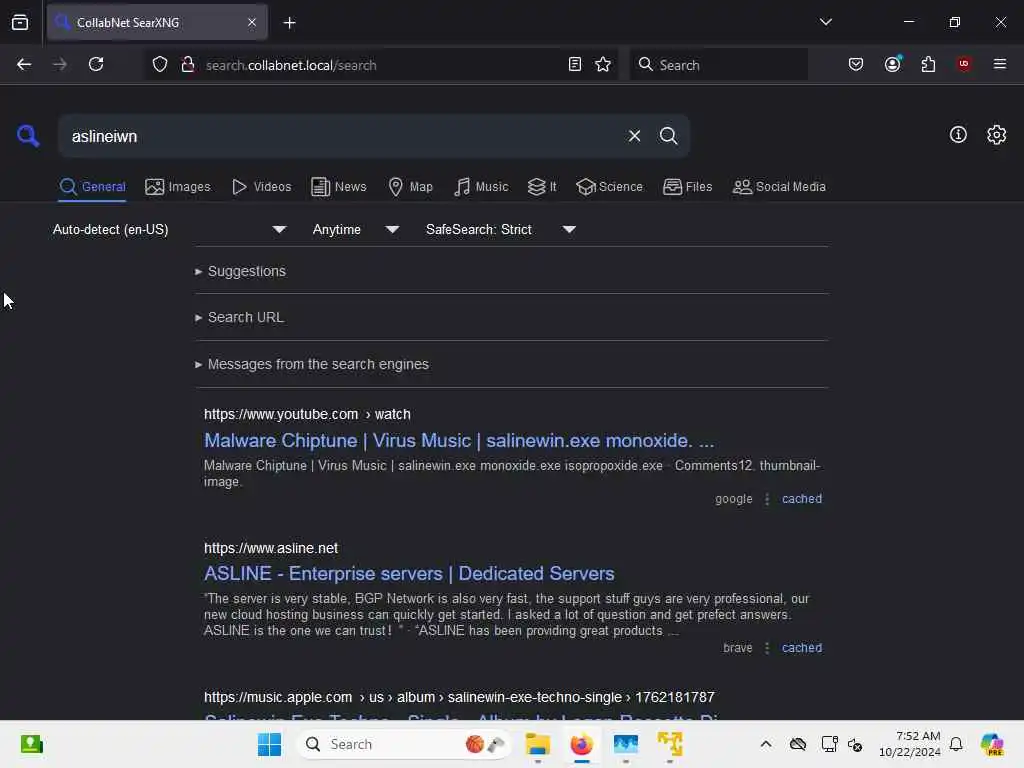The width and height of the screenshot is (1024, 768).
Task: Switch to the Images category
Action: point(178,187)
